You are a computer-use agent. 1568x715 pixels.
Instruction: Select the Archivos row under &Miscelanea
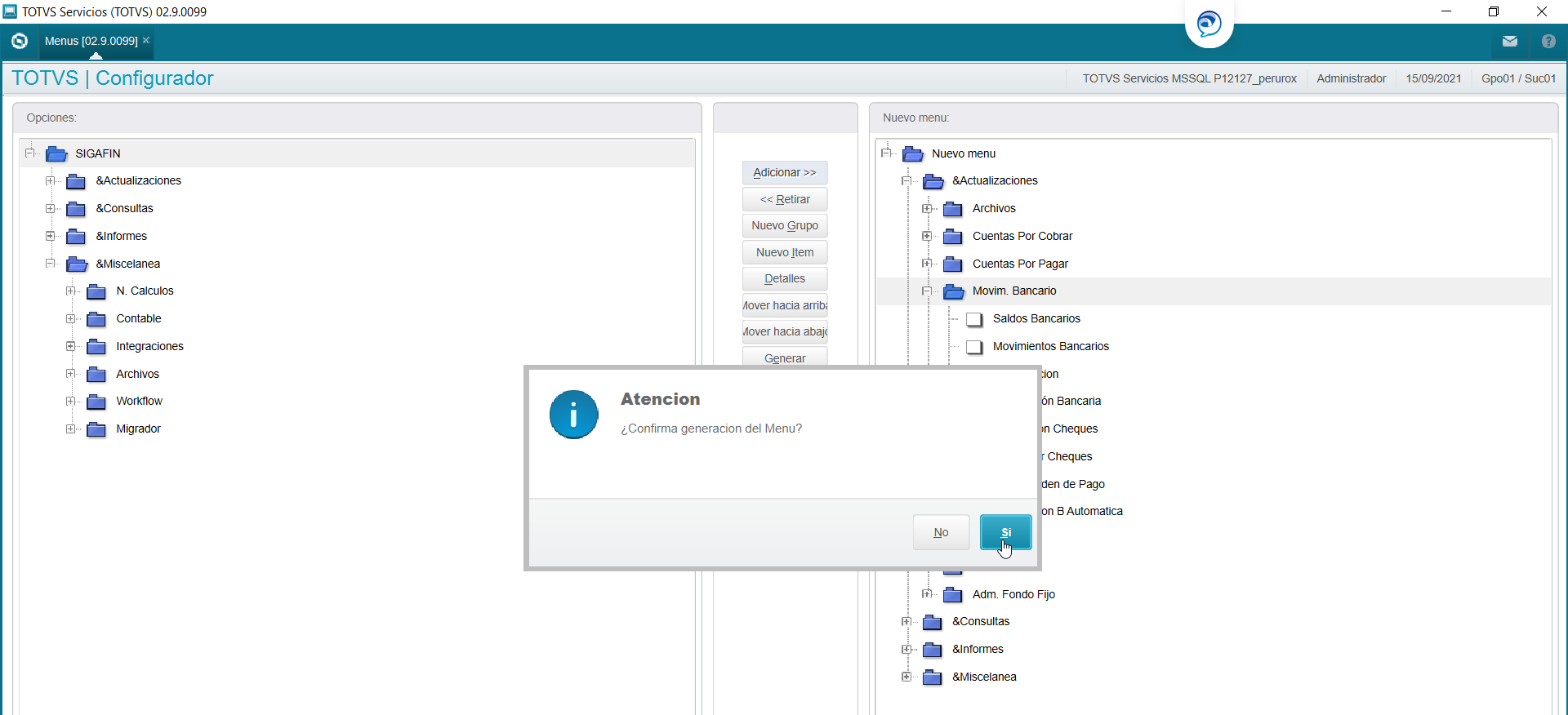point(137,374)
